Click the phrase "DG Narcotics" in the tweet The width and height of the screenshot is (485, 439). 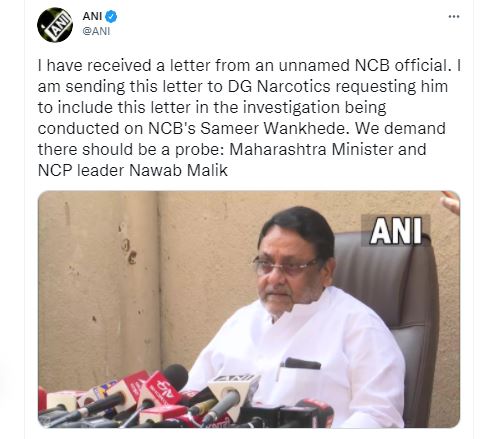(x=279, y=87)
